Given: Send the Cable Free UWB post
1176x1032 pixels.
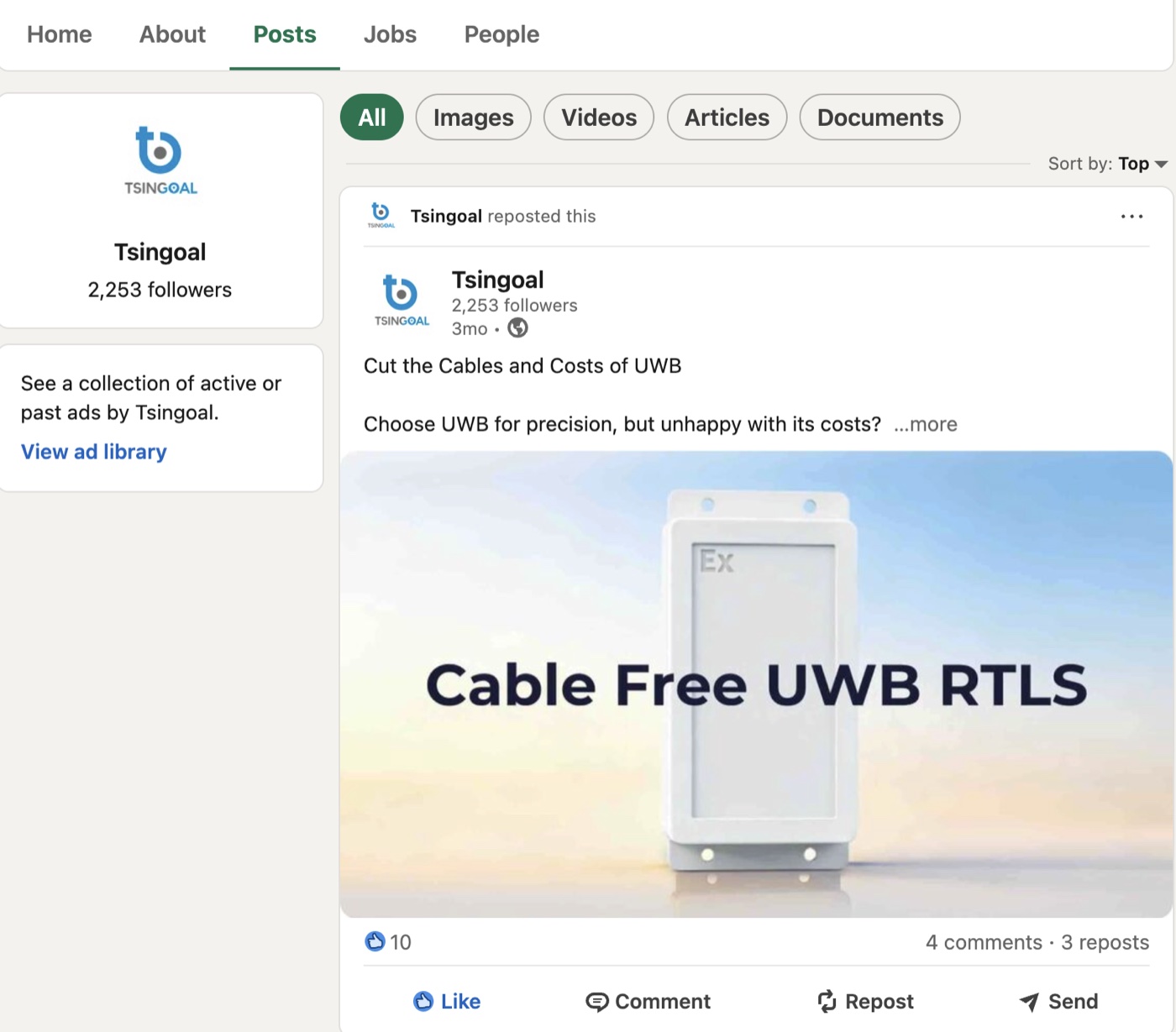Looking at the screenshot, I should (x=1058, y=1002).
